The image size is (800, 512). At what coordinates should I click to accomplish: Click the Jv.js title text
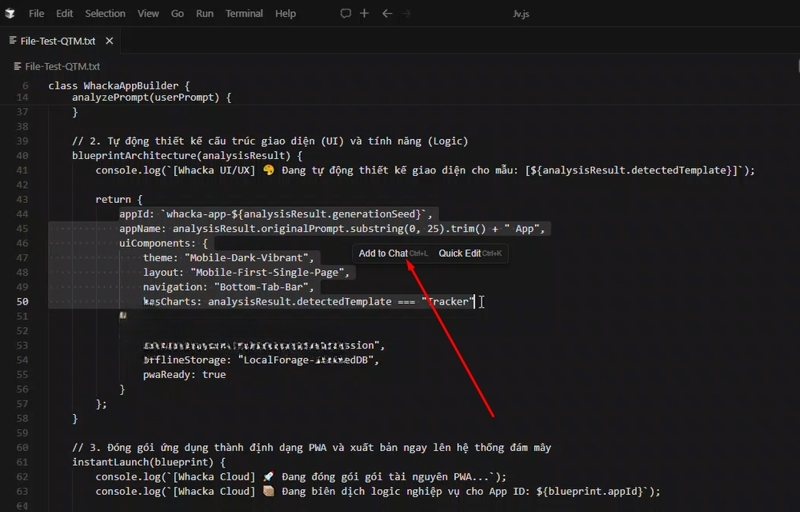[521, 14]
